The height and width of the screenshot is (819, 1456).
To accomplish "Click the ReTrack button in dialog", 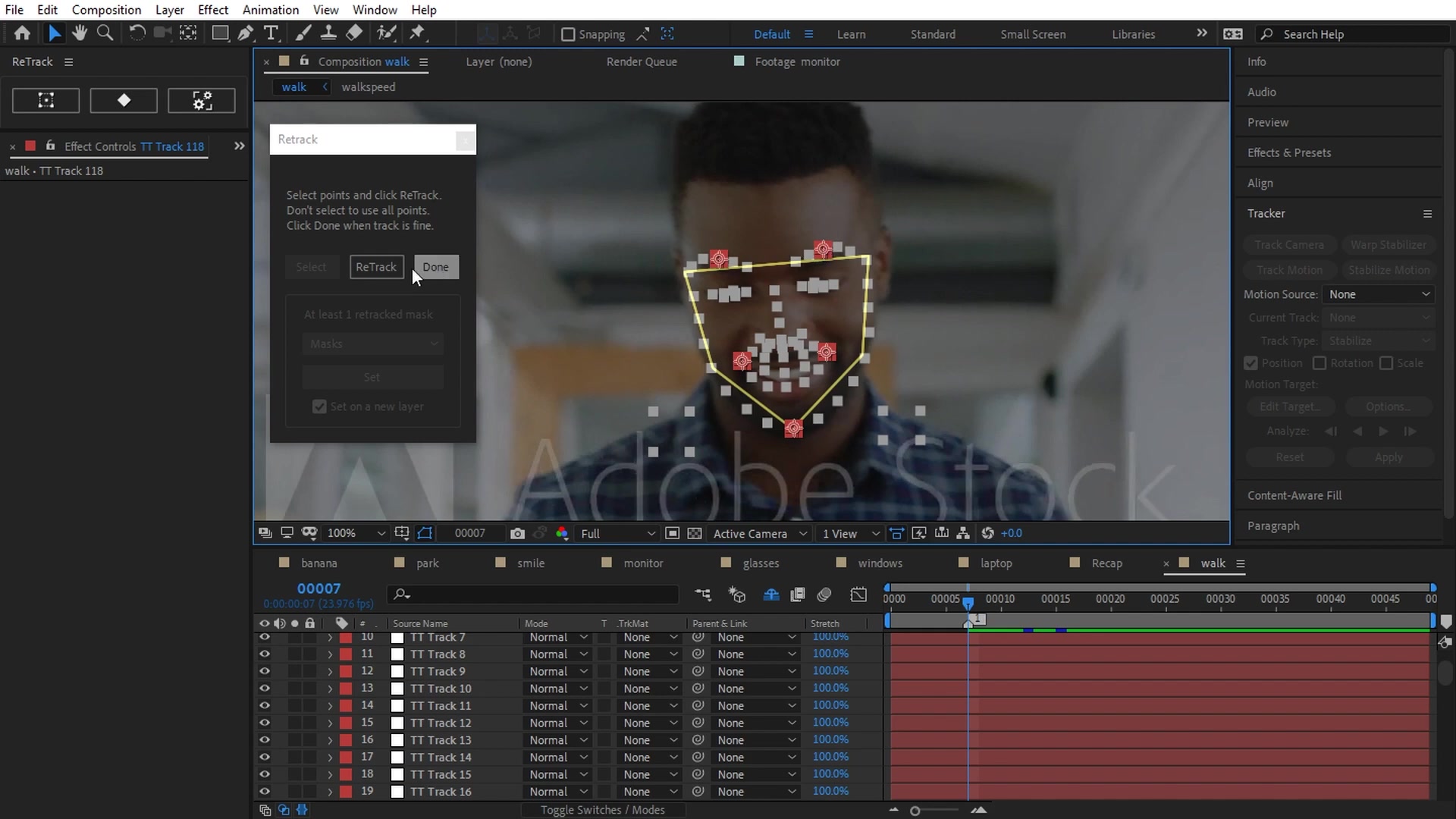I will point(376,267).
